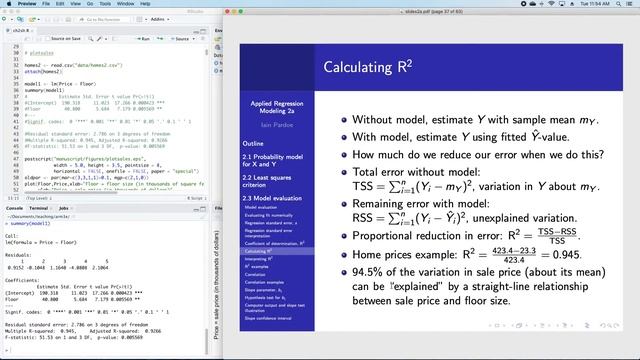Click the AirPlay display icon

coord(562,4)
